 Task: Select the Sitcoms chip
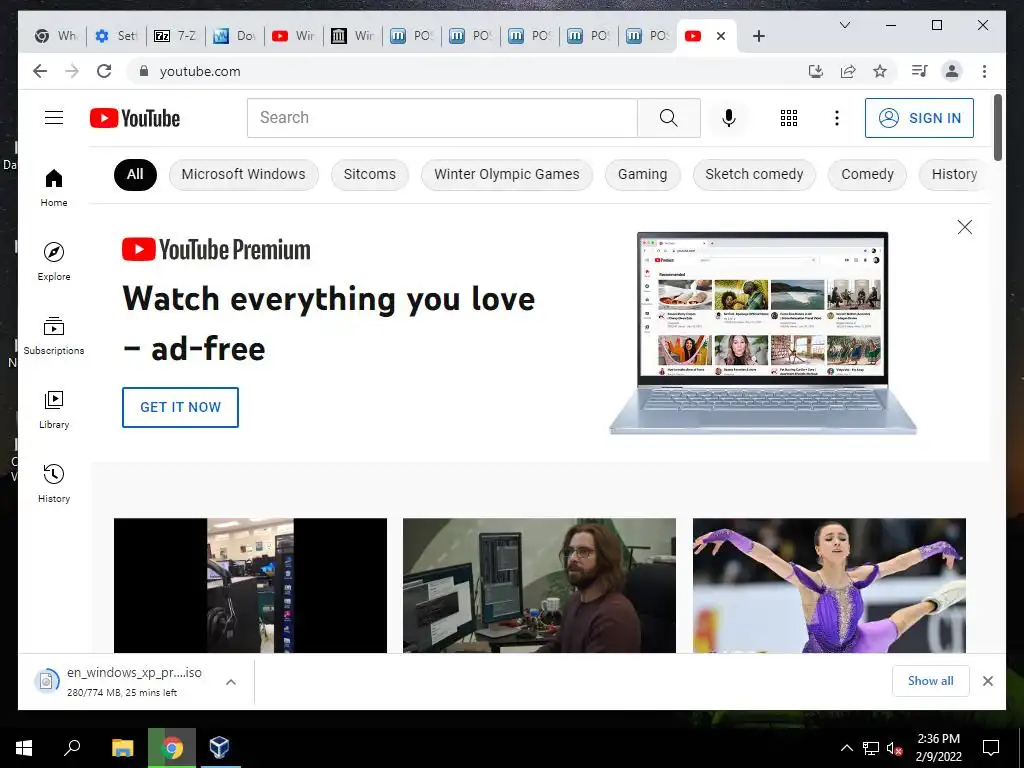(x=370, y=174)
